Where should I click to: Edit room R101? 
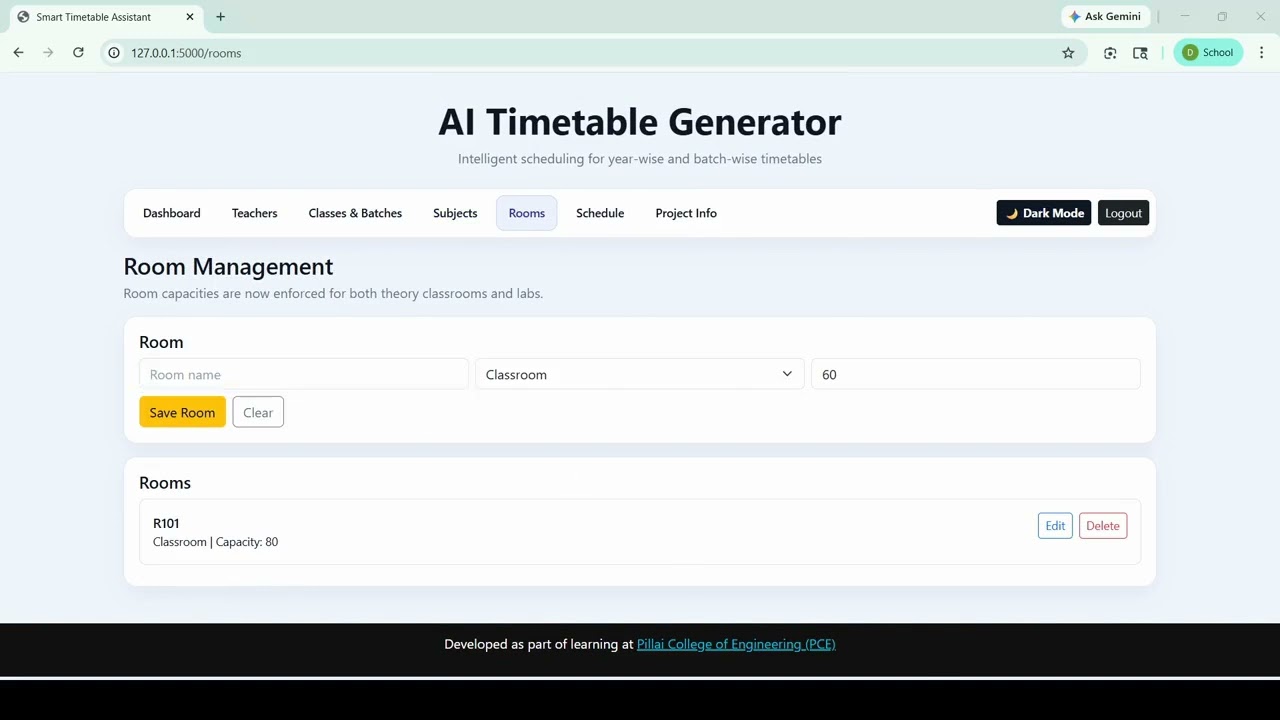[x=1055, y=526]
